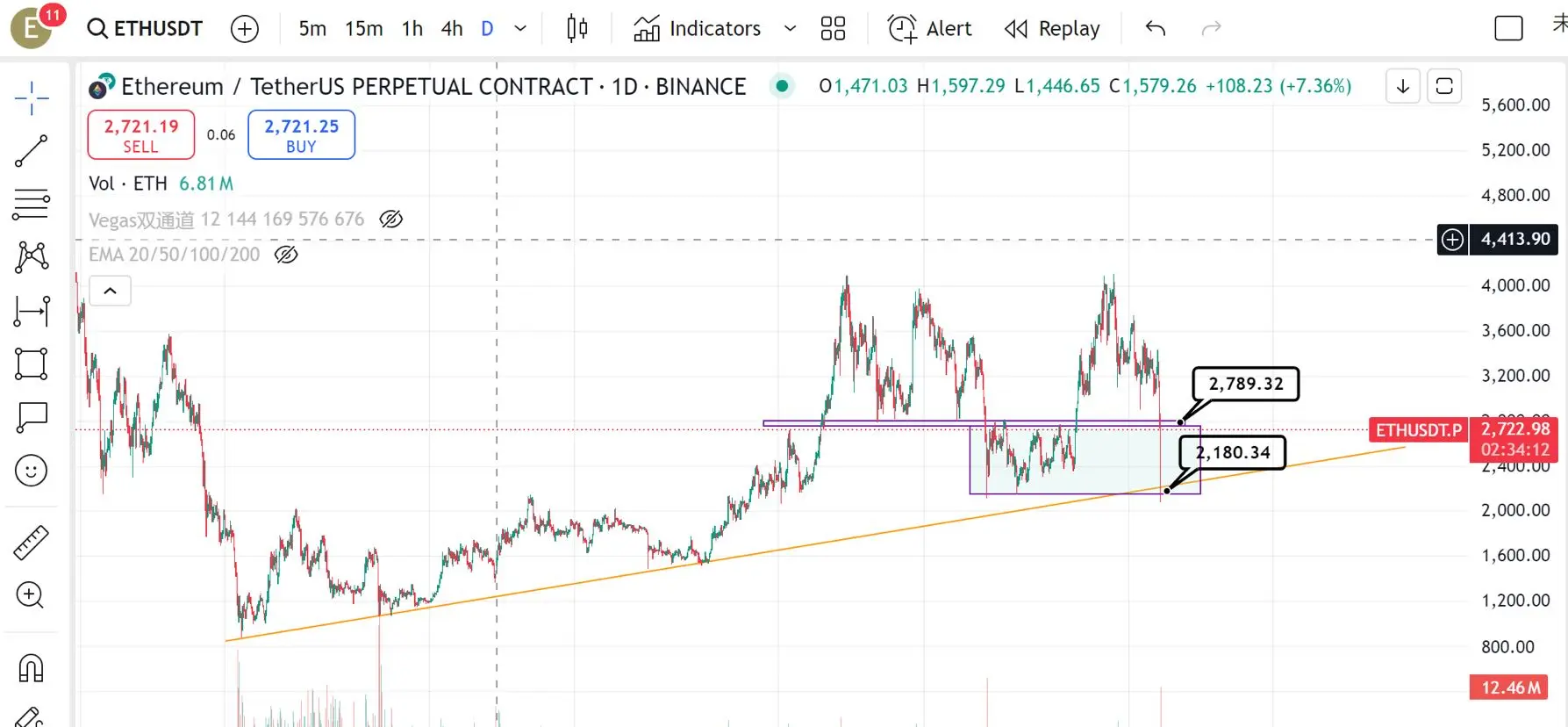Viewport: 1568px width, 727px height.
Task: Click the 2,721.19 SELL button
Action: click(x=141, y=135)
